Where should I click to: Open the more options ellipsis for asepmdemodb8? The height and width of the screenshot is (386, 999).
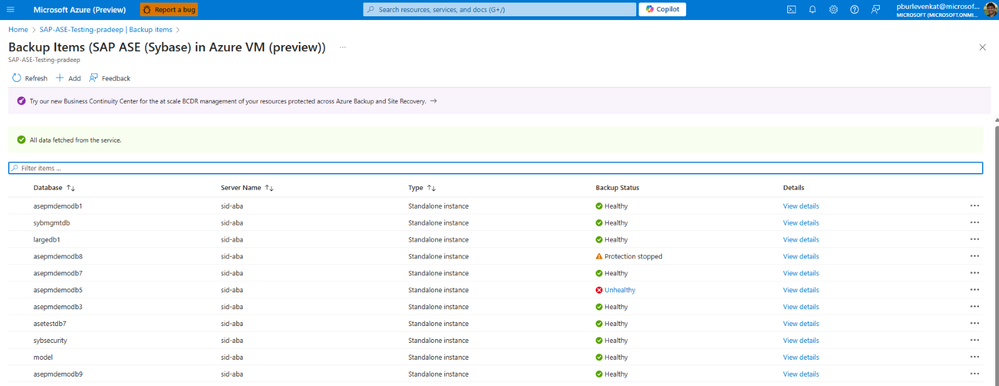click(974, 256)
